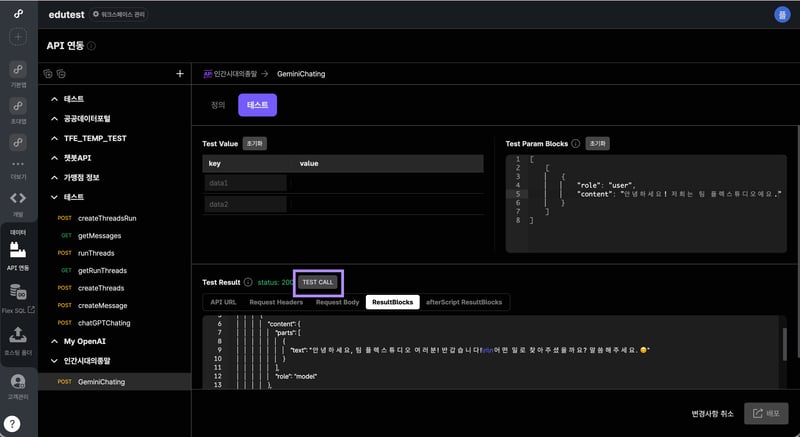This screenshot has height=437, width=800.
Task: Open Flex SQL database icon
Action: tap(18, 292)
